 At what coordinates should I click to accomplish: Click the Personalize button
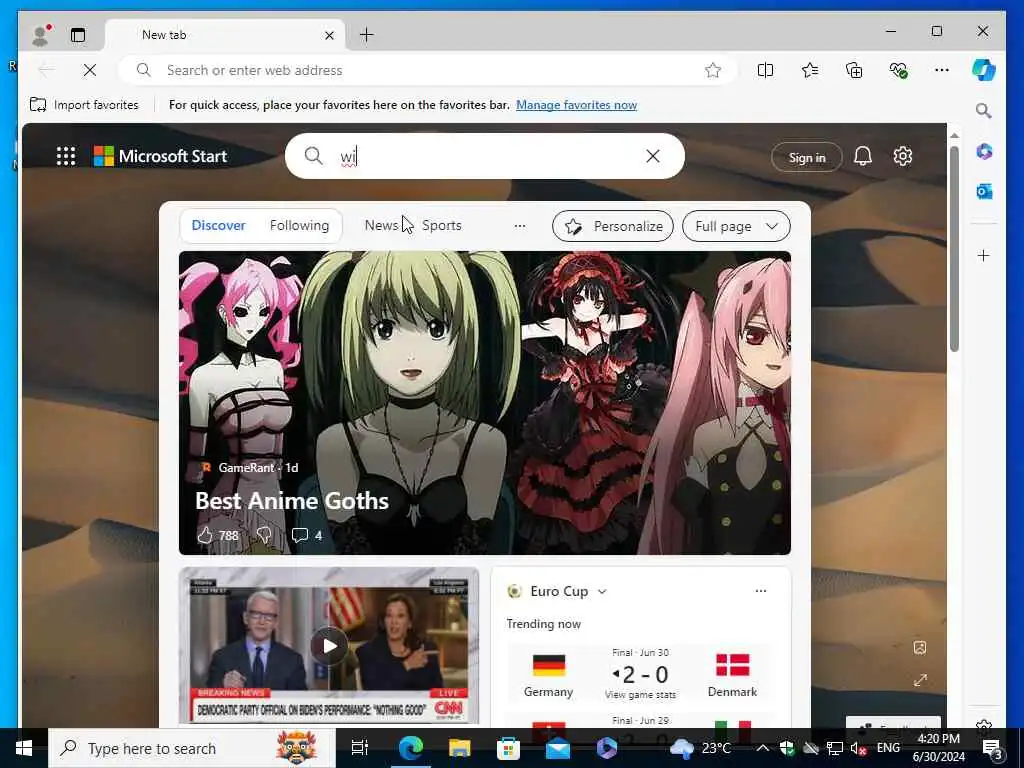[613, 226]
